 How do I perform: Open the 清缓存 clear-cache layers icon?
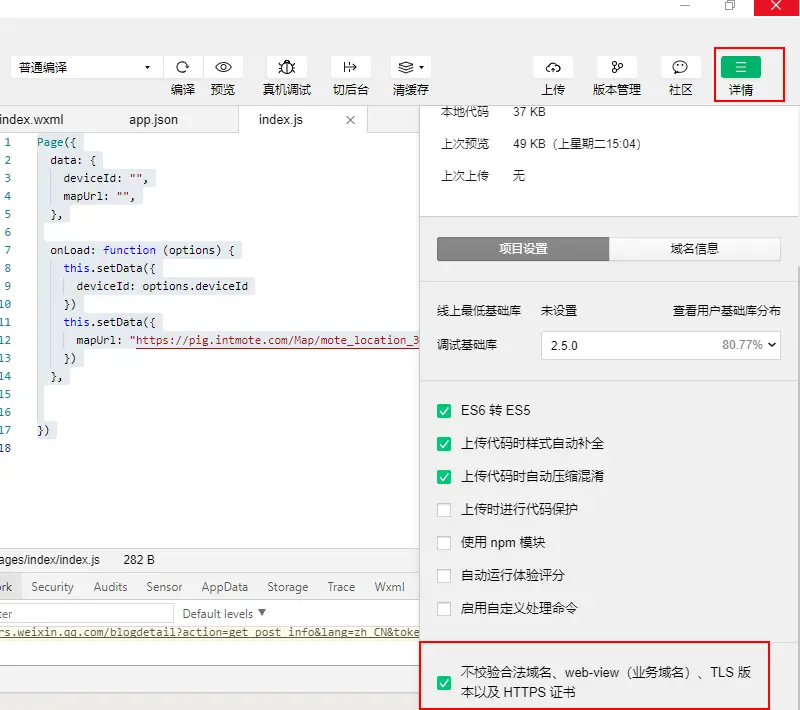406,67
